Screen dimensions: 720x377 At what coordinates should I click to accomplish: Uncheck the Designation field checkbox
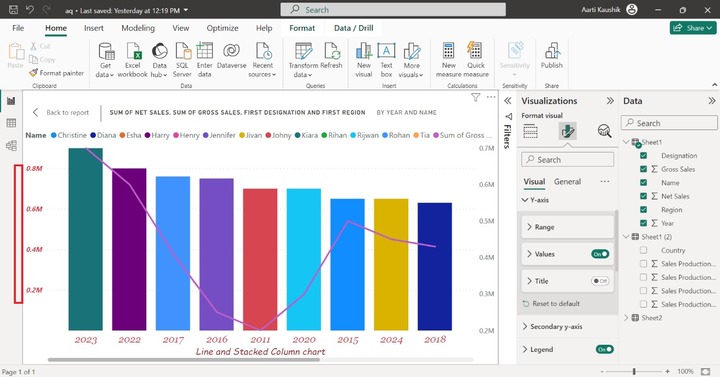tap(643, 156)
